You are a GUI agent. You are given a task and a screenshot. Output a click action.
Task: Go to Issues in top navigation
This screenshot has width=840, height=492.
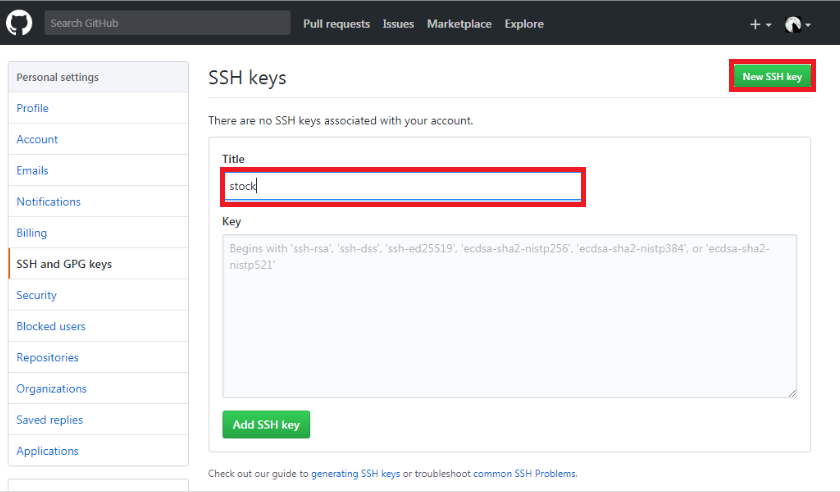pos(398,24)
